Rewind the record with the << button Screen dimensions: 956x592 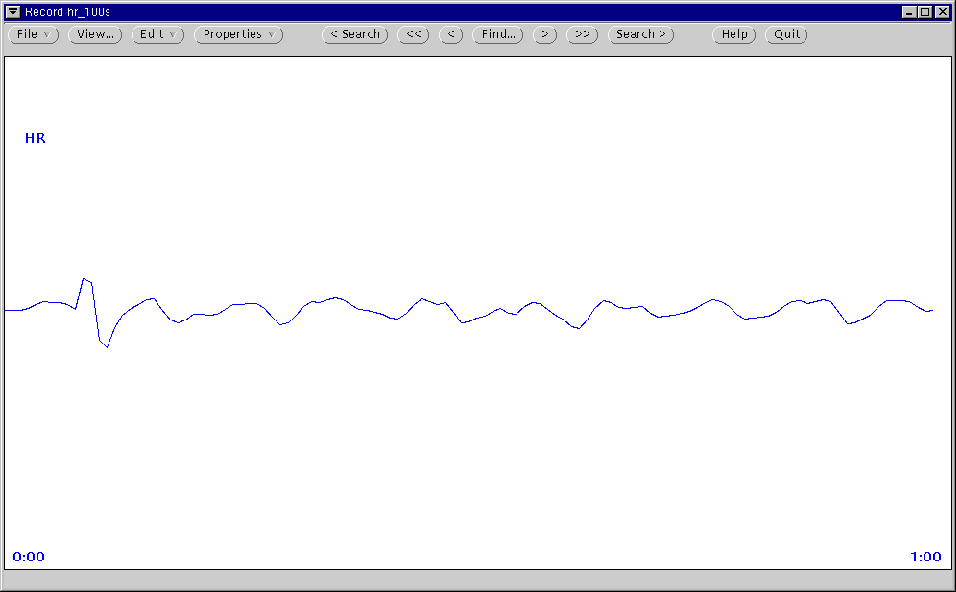click(413, 34)
